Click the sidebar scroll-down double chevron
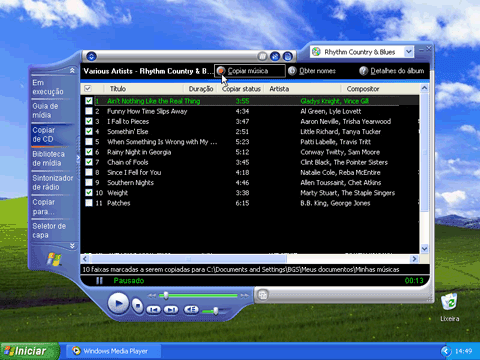480x360 pixels. [72, 246]
